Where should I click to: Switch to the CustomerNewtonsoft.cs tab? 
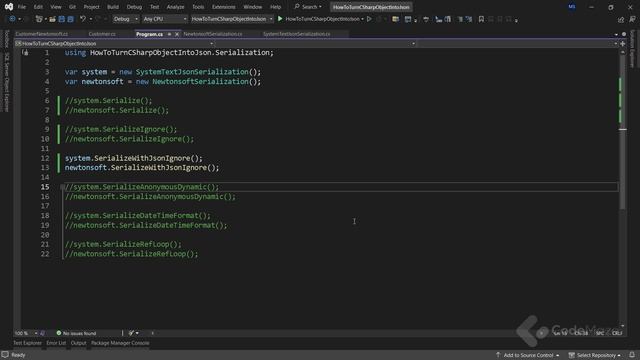[42, 34]
